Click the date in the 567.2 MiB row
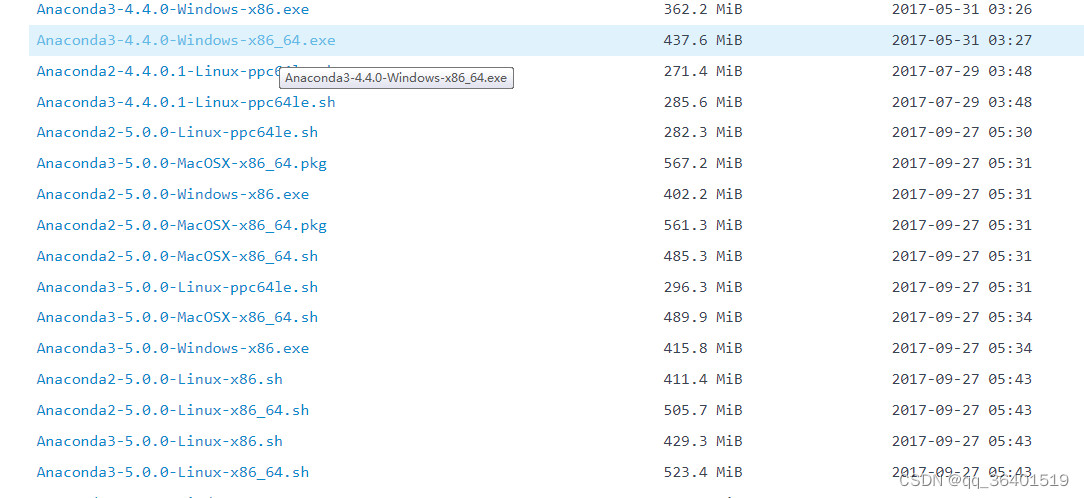This screenshot has height=498, width=1084. [962, 163]
